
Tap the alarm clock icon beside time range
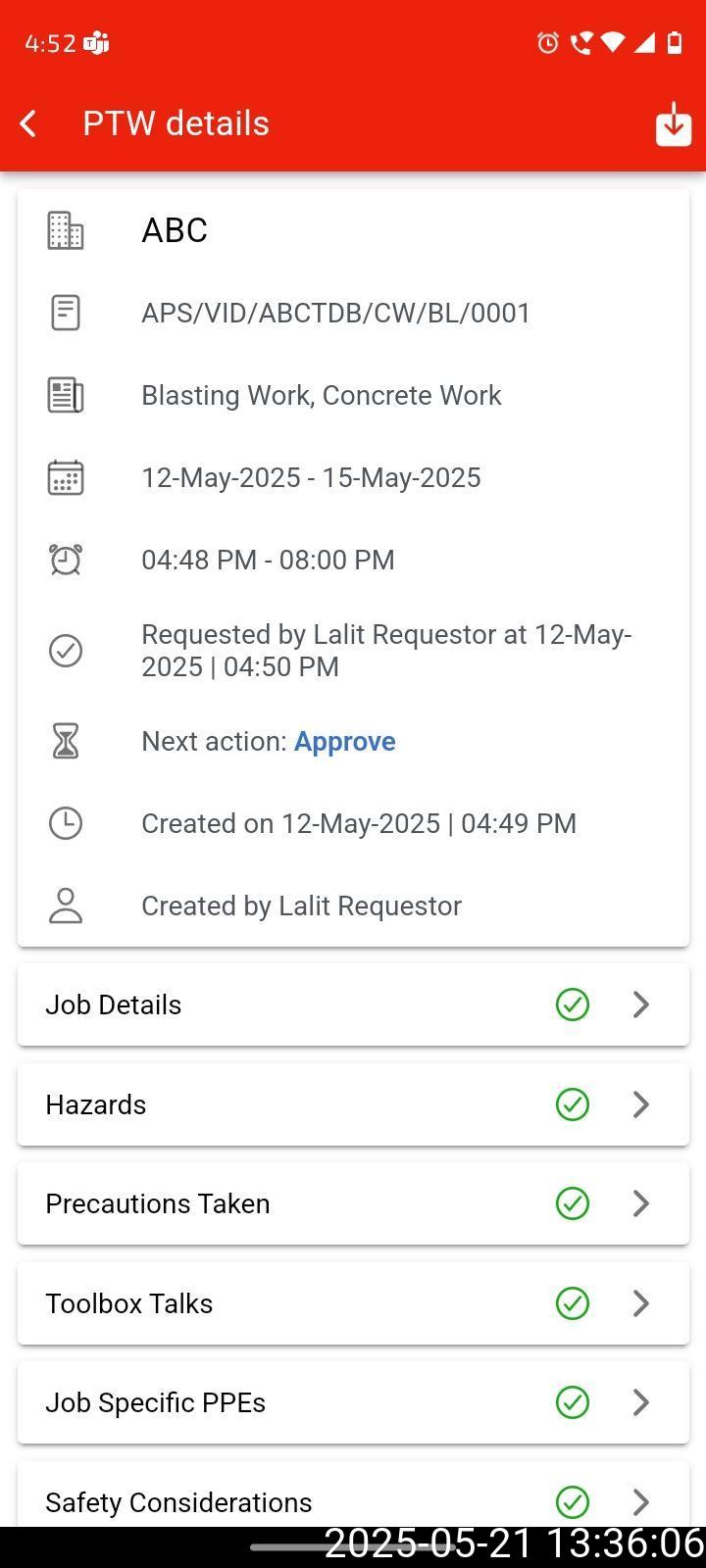(x=66, y=560)
